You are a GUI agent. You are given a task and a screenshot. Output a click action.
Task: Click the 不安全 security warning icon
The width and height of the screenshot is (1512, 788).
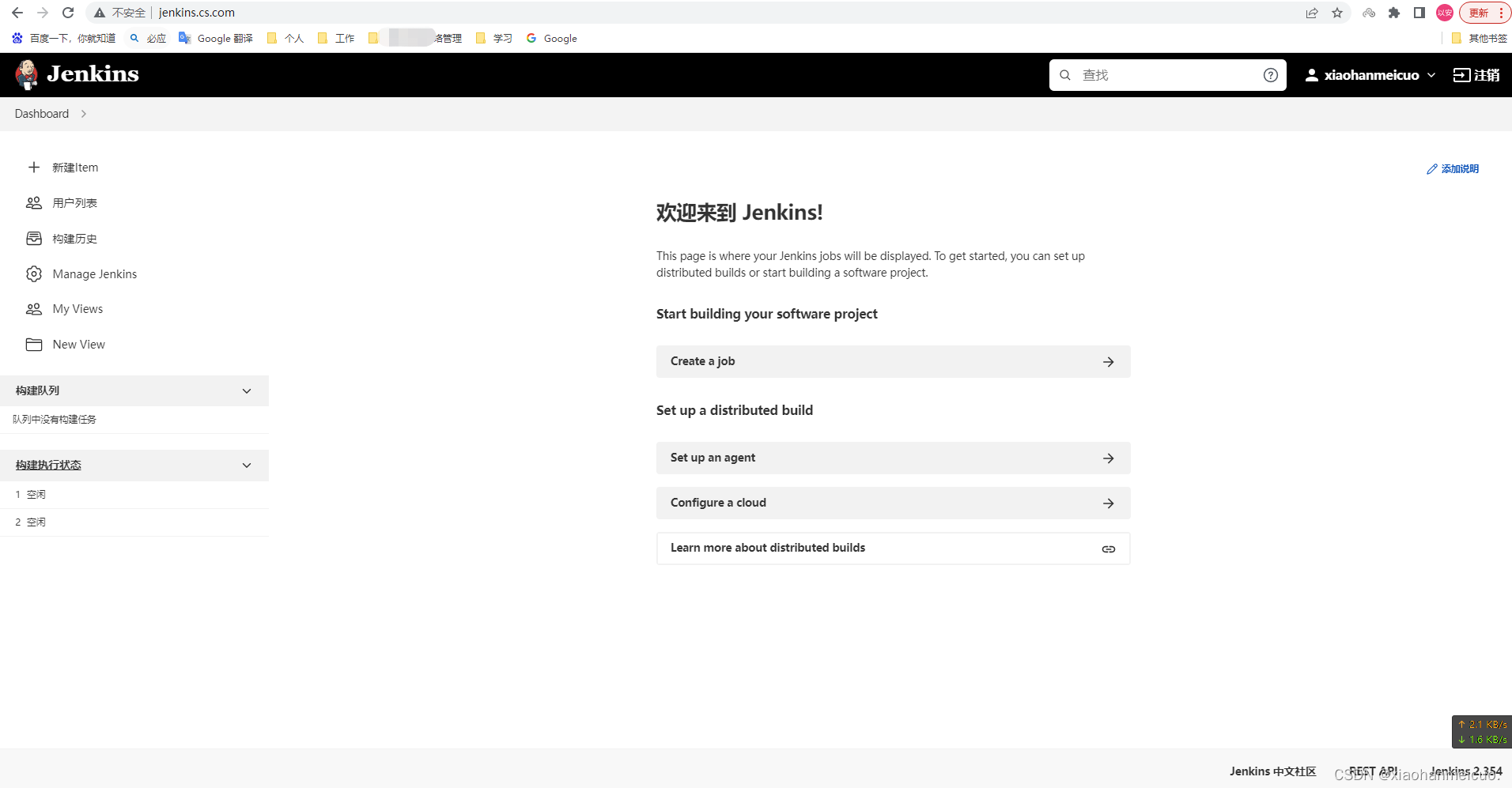(100, 13)
